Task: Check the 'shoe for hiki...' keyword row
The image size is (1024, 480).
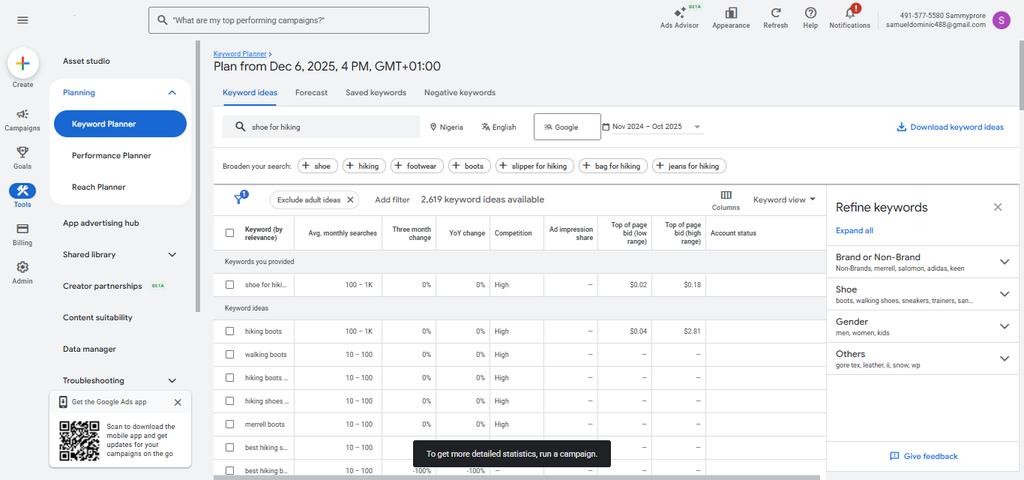Action: pos(229,285)
